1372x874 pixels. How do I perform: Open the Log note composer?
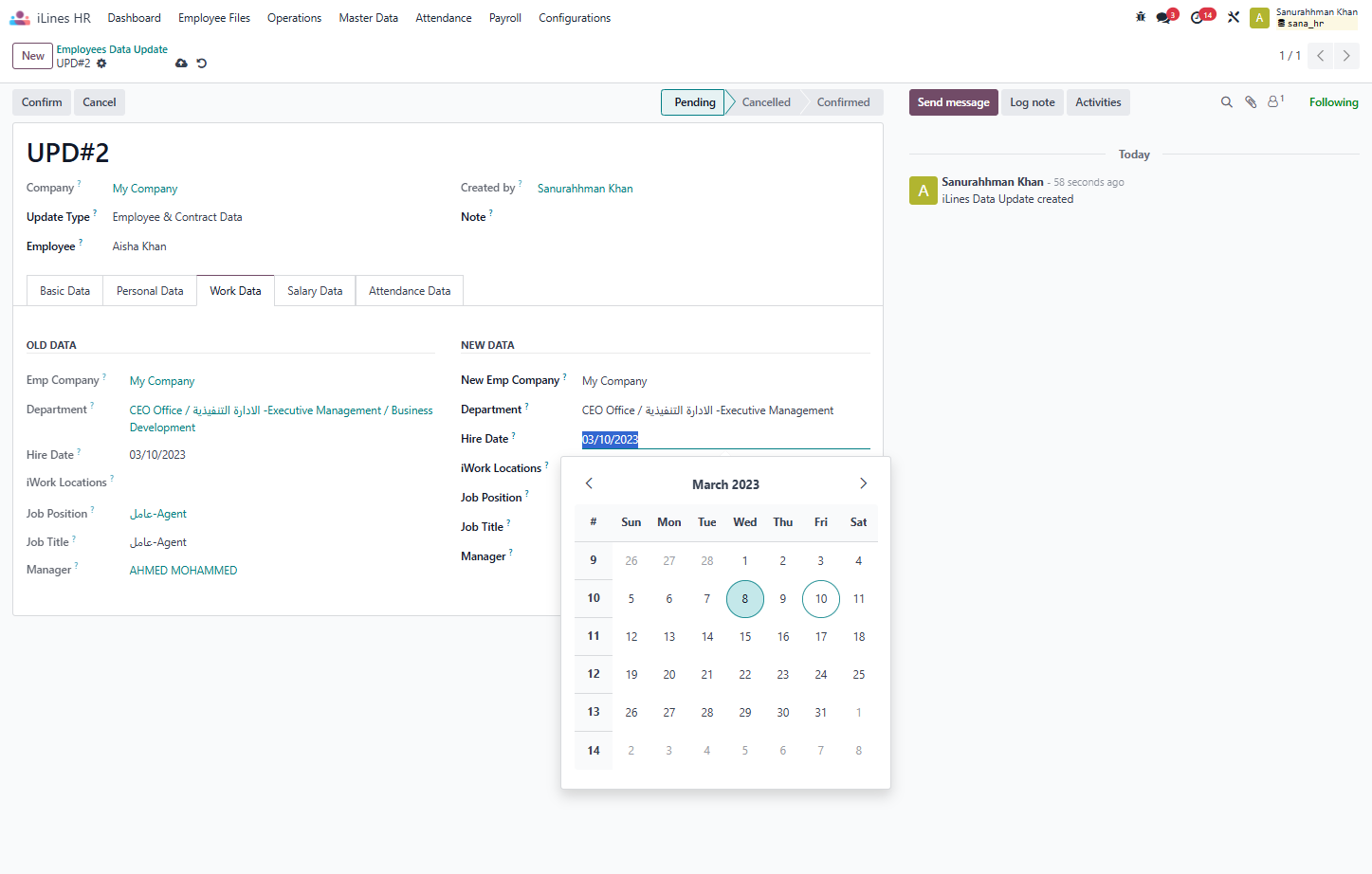(x=1032, y=102)
